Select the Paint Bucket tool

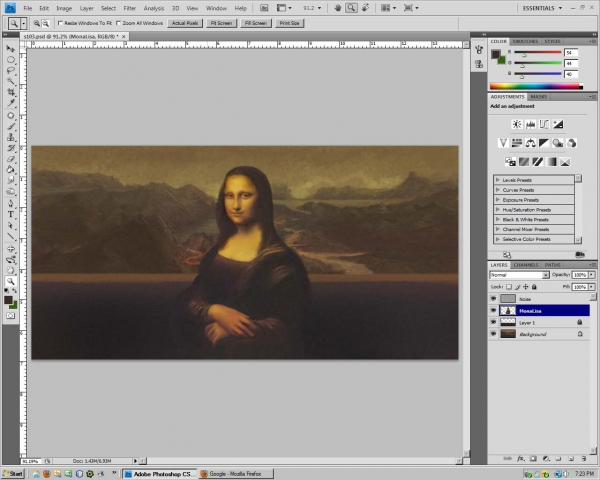pos(10,169)
